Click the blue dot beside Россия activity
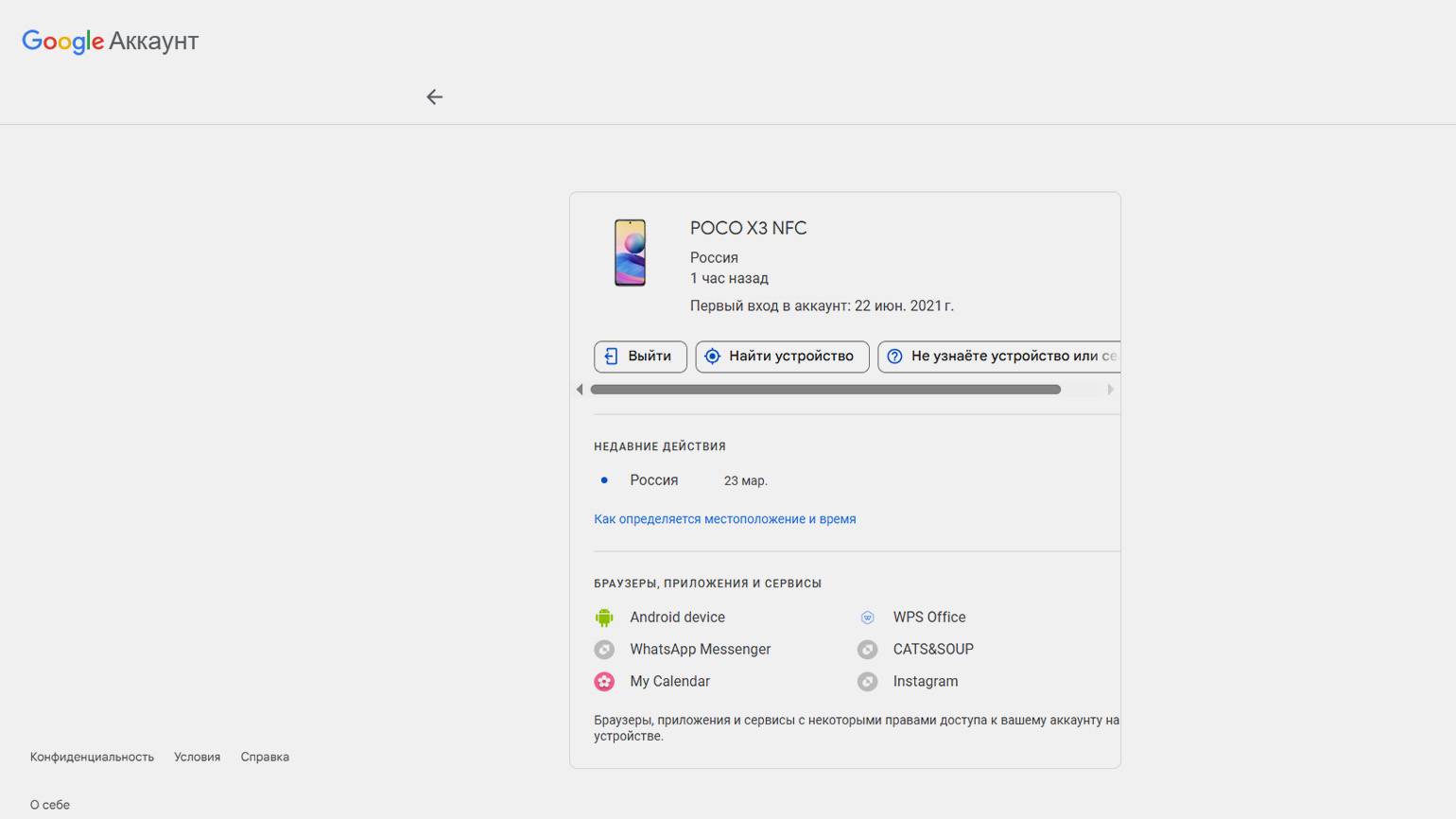The width and height of the screenshot is (1456, 819). click(x=604, y=480)
